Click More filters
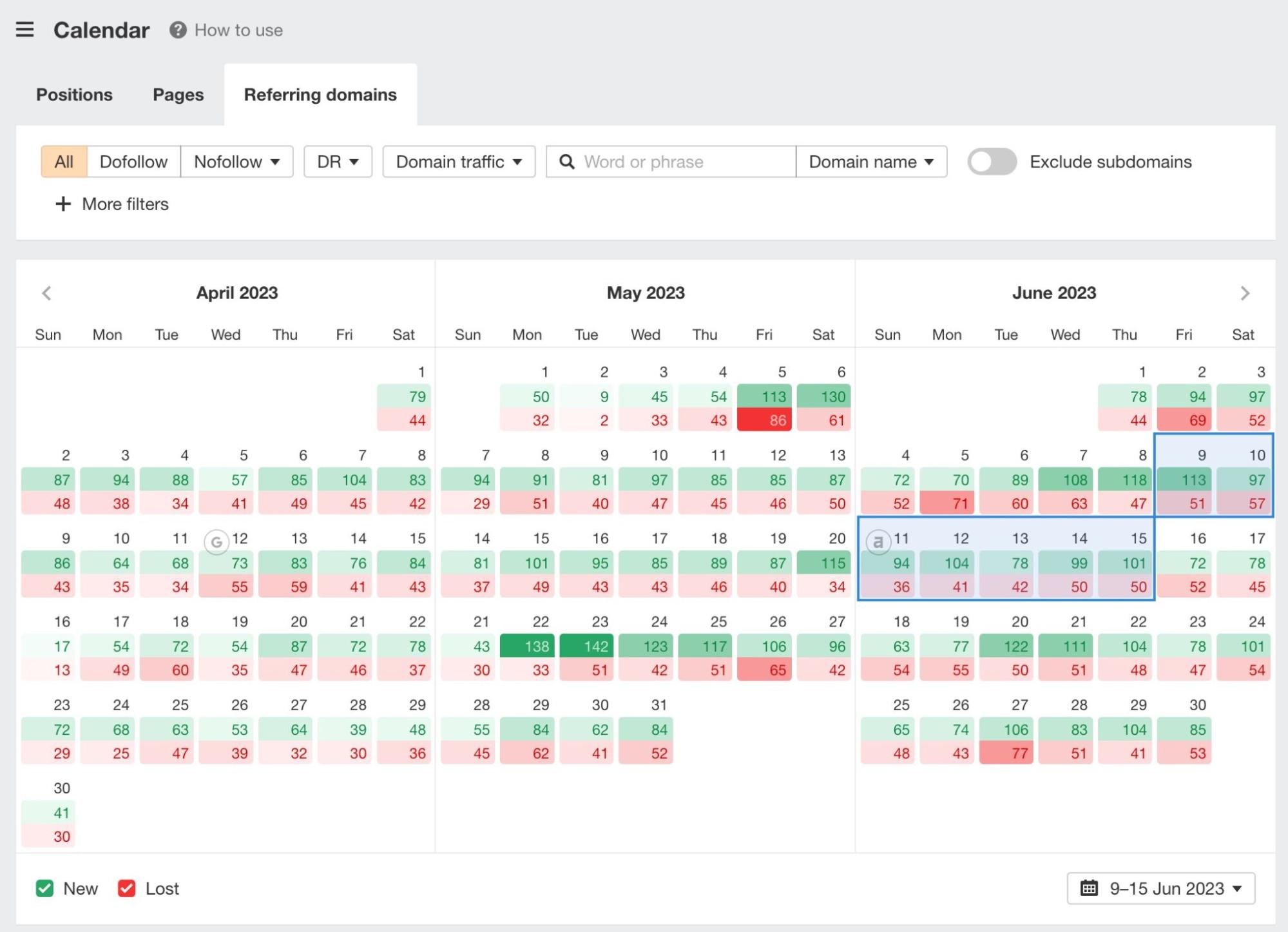This screenshot has height=932, width=1288. 110,204
